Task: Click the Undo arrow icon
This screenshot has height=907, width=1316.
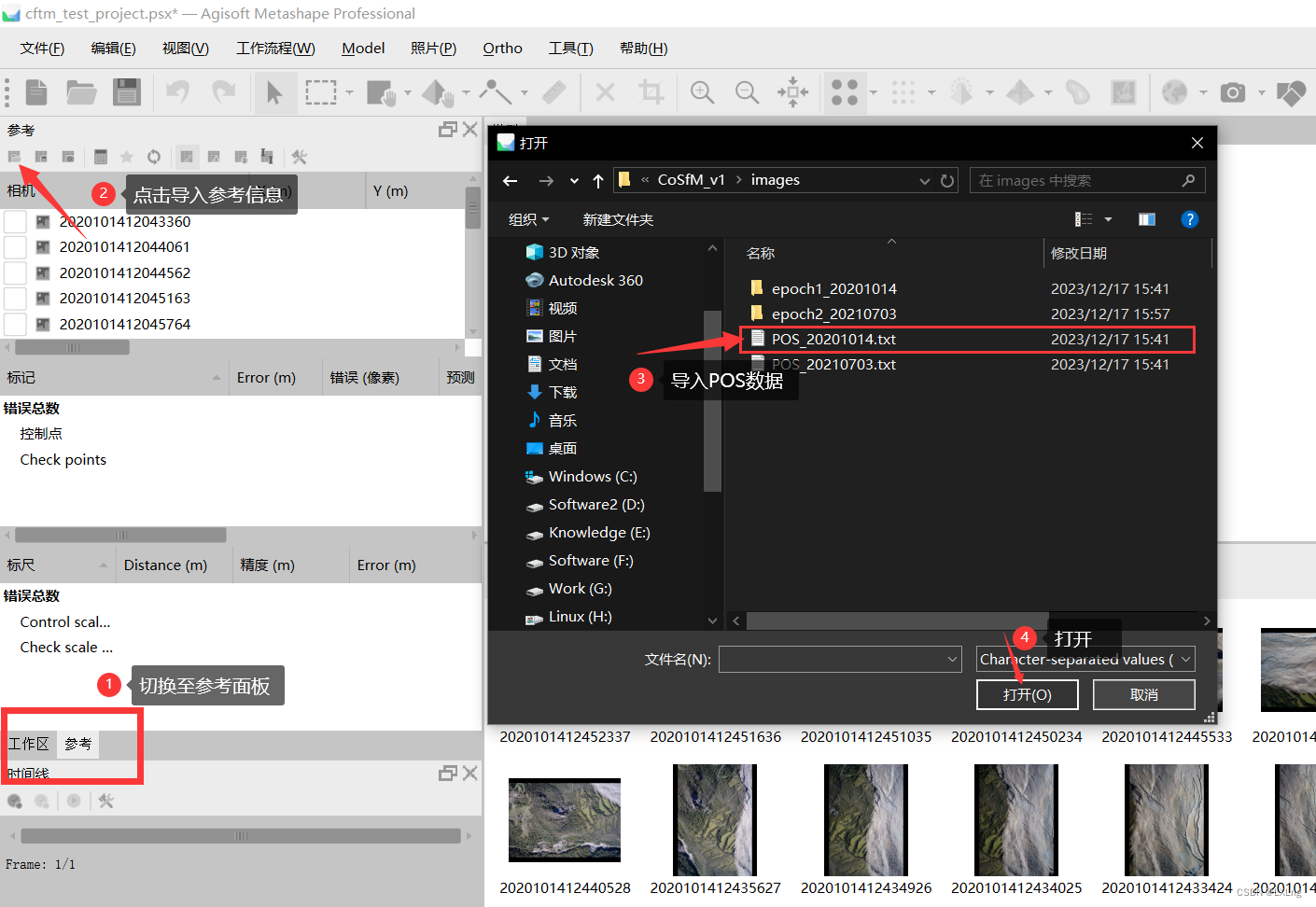Action: (x=177, y=91)
